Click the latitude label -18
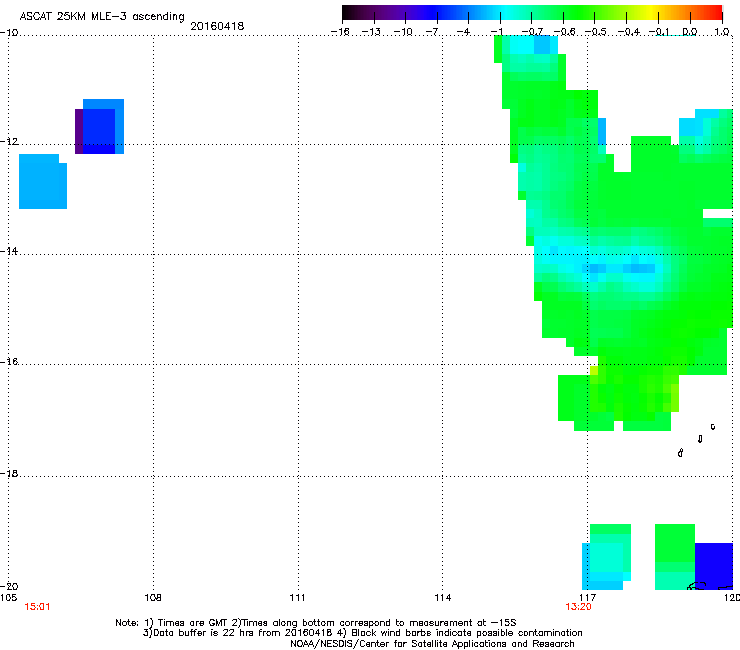This screenshot has width=740, height=650. 9,473
